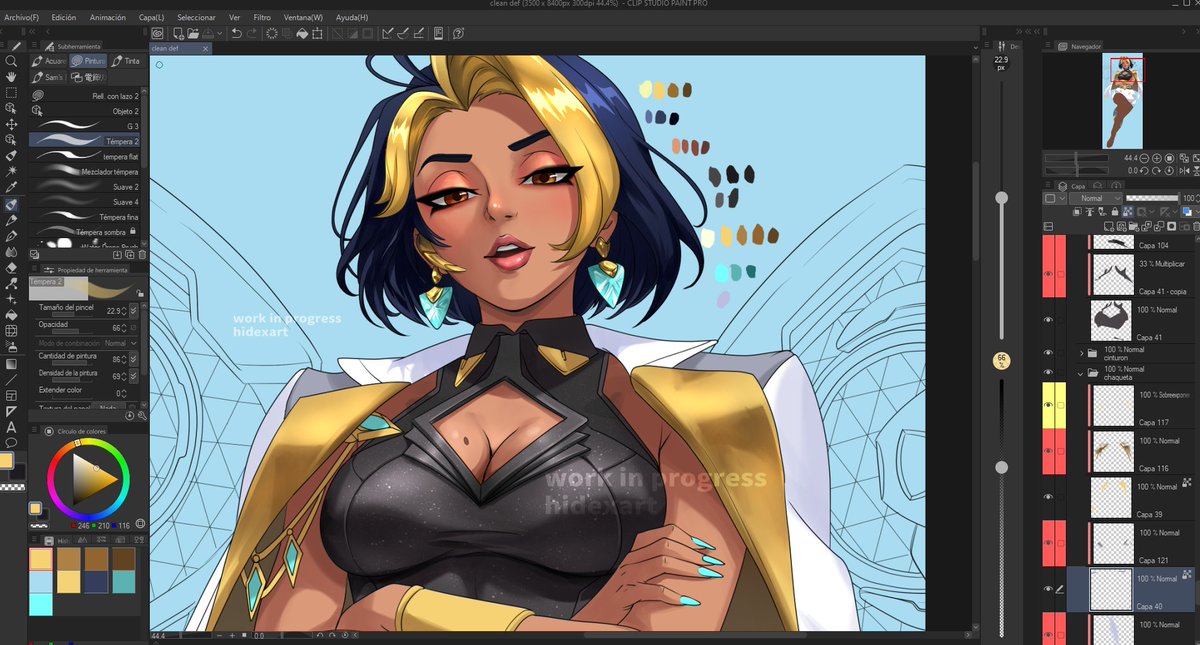Select the Témpera fina brush
1200x645 pixels.
(x=85, y=217)
